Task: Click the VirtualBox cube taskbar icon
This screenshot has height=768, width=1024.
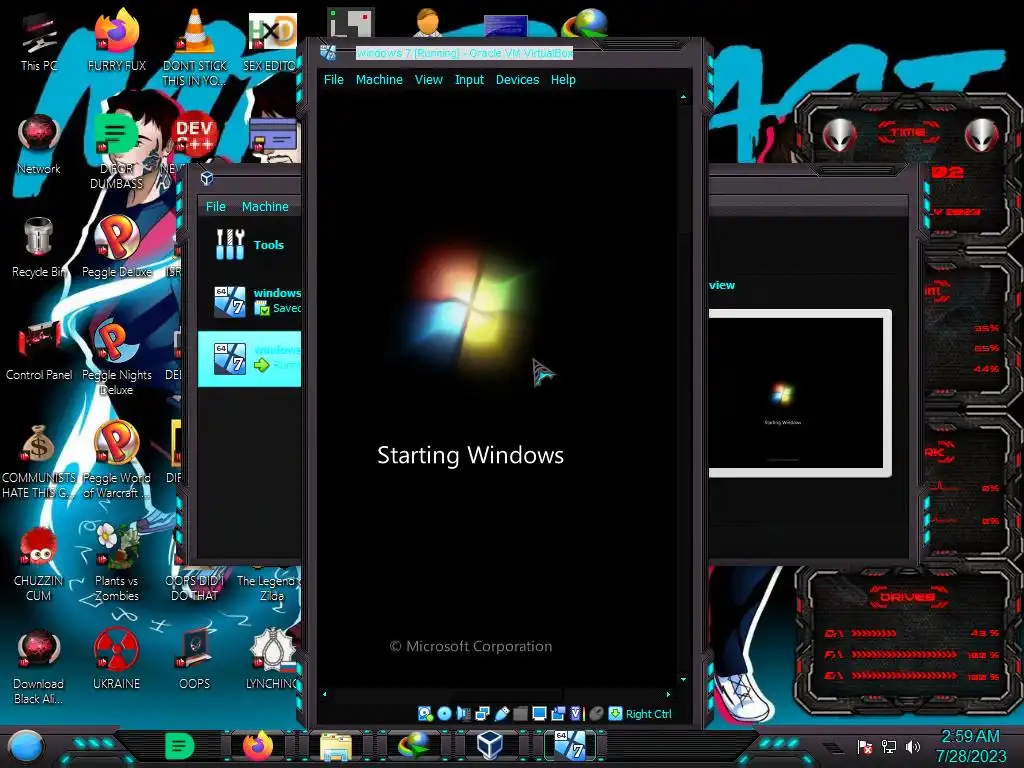Action: [x=490, y=746]
